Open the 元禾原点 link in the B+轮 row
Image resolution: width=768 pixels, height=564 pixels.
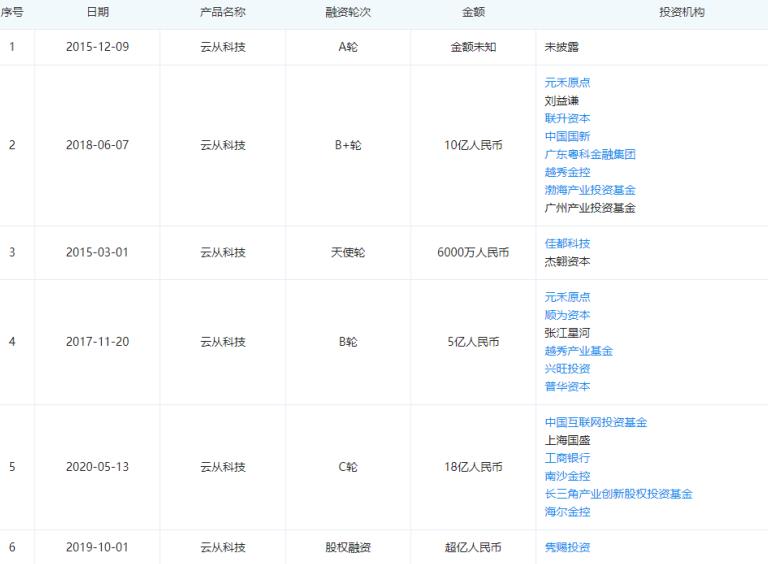coord(567,82)
